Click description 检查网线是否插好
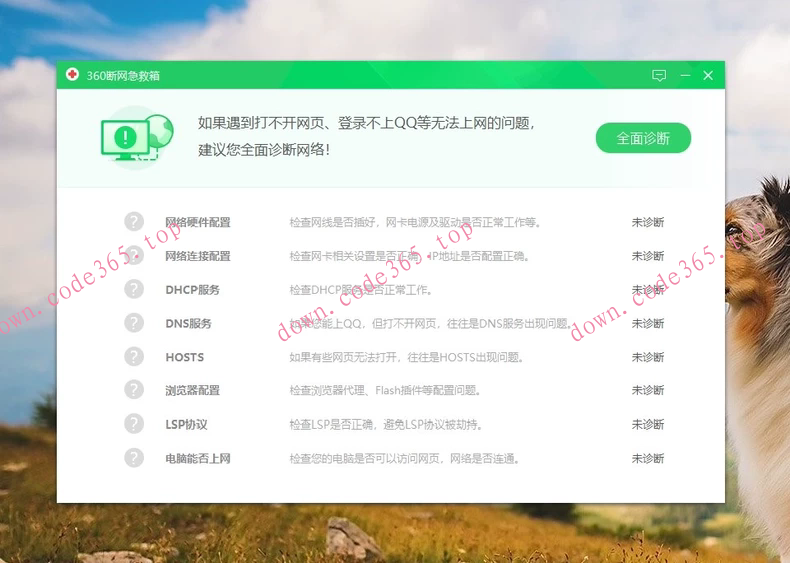 [x=415, y=222]
